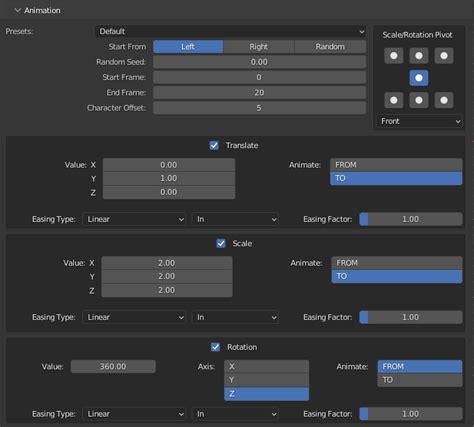The width and height of the screenshot is (474, 427).
Task: Select Random in Start From
Action: tap(330, 47)
